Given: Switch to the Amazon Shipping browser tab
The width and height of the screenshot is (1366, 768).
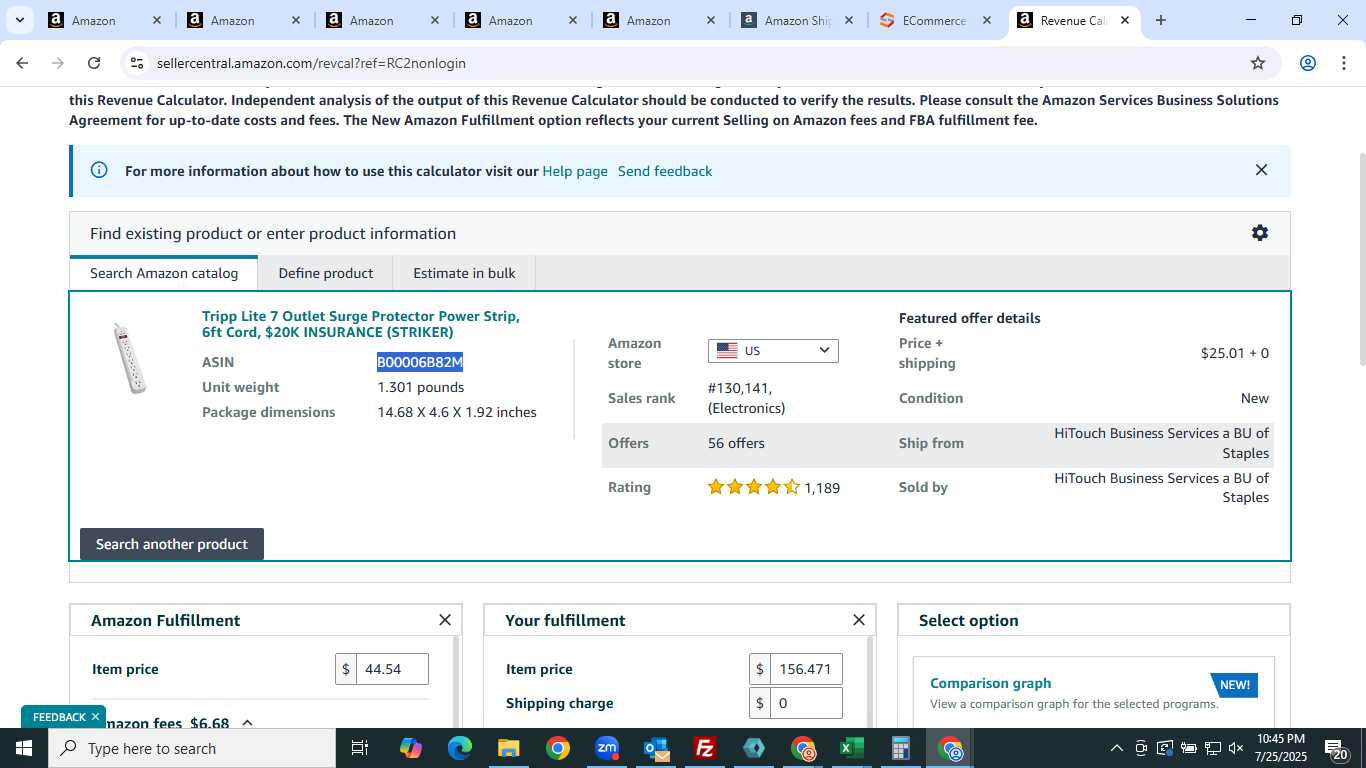Looking at the screenshot, I should point(797,20).
